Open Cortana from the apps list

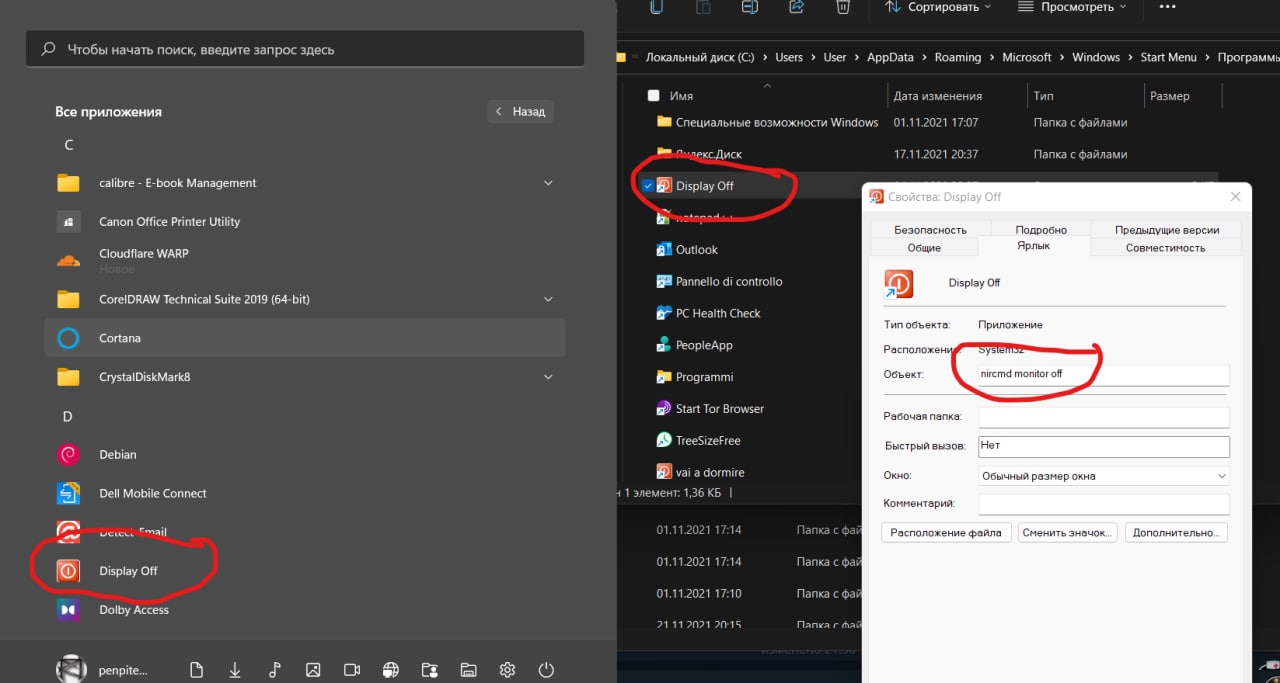click(305, 338)
